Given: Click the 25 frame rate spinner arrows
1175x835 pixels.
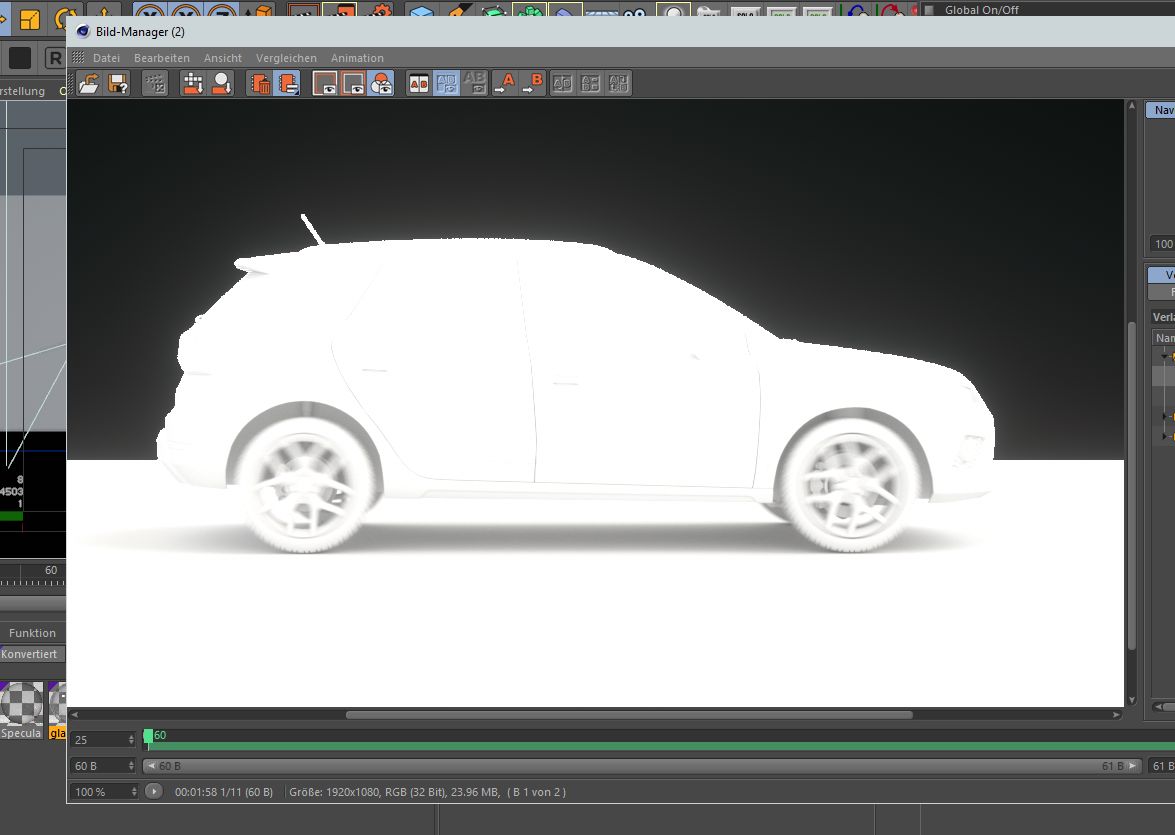Looking at the screenshot, I should pos(131,740).
